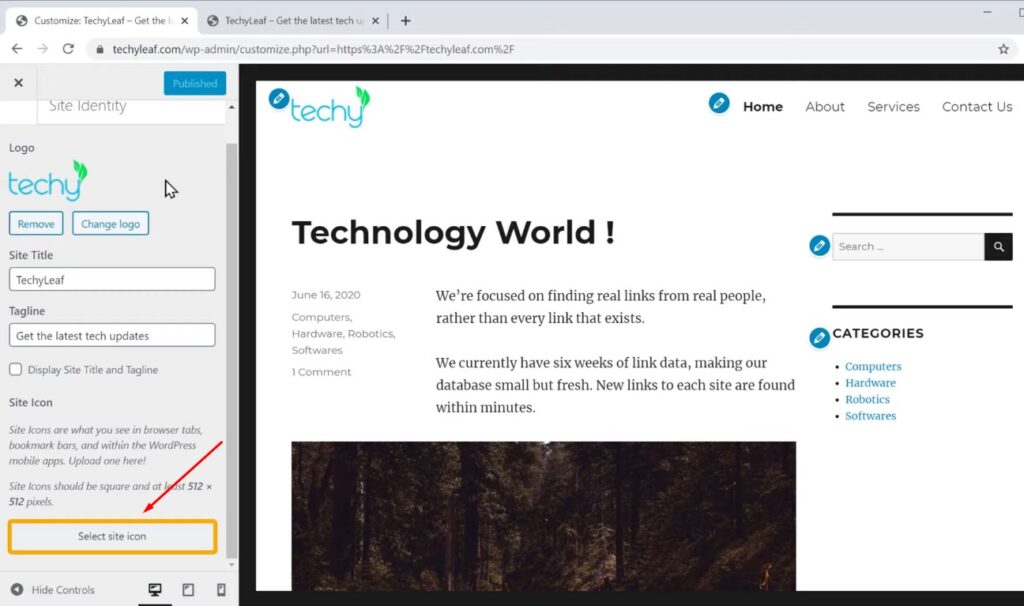1024x606 pixels.
Task: Click the edit pencil next to the search widget
Action: (819, 246)
